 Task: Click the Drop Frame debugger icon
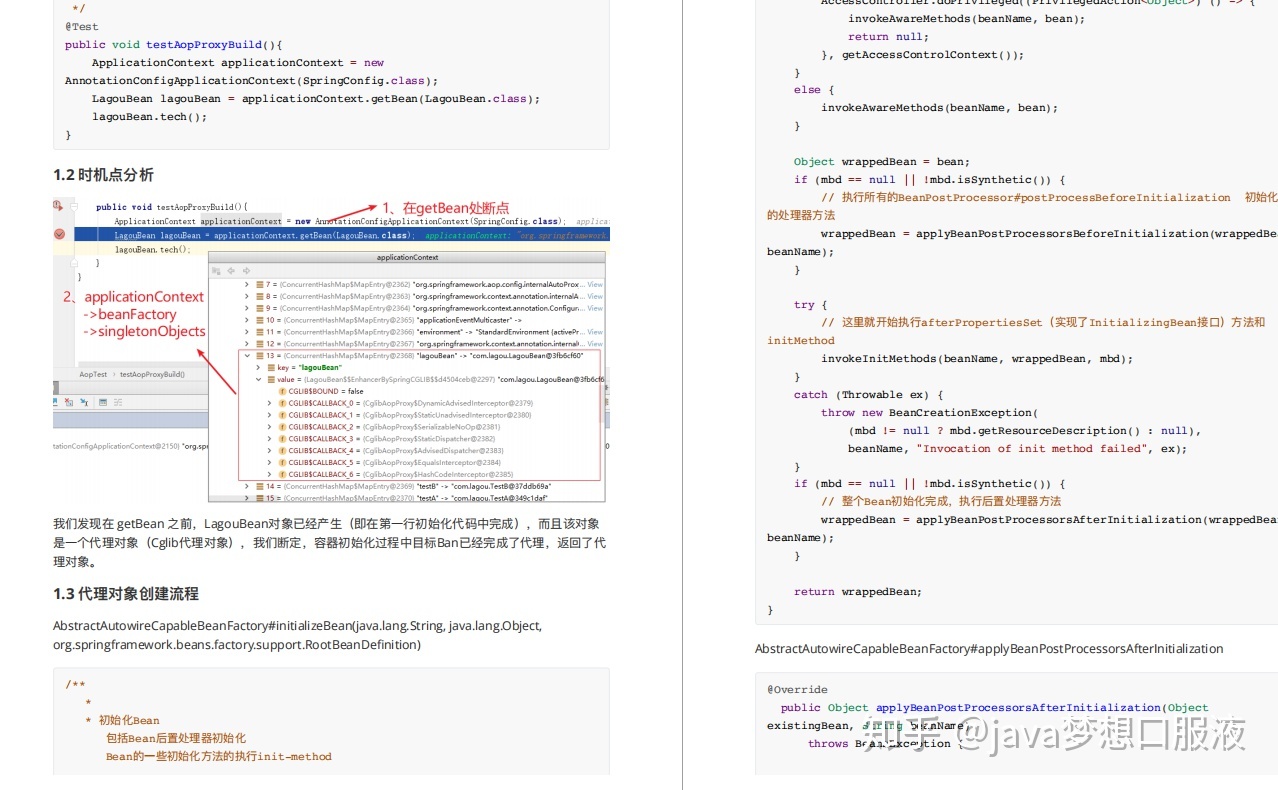coord(69,402)
